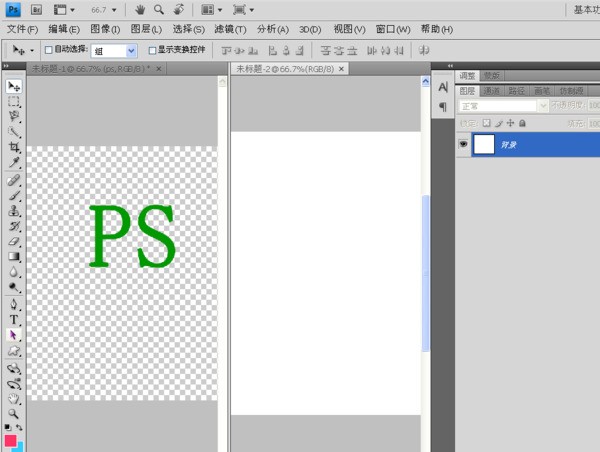Hide the Background layer eye icon
Image resolution: width=600 pixels, height=452 pixels.
click(x=463, y=144)
